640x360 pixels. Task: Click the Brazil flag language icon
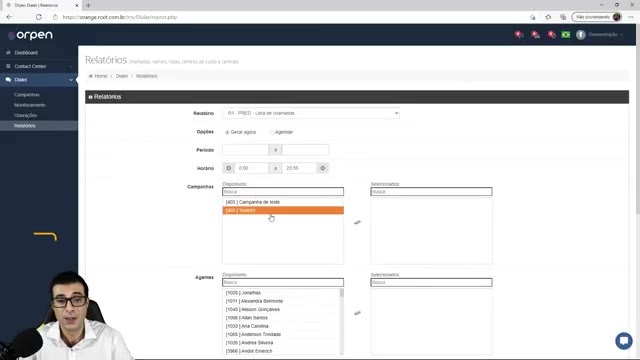(566, 35)
